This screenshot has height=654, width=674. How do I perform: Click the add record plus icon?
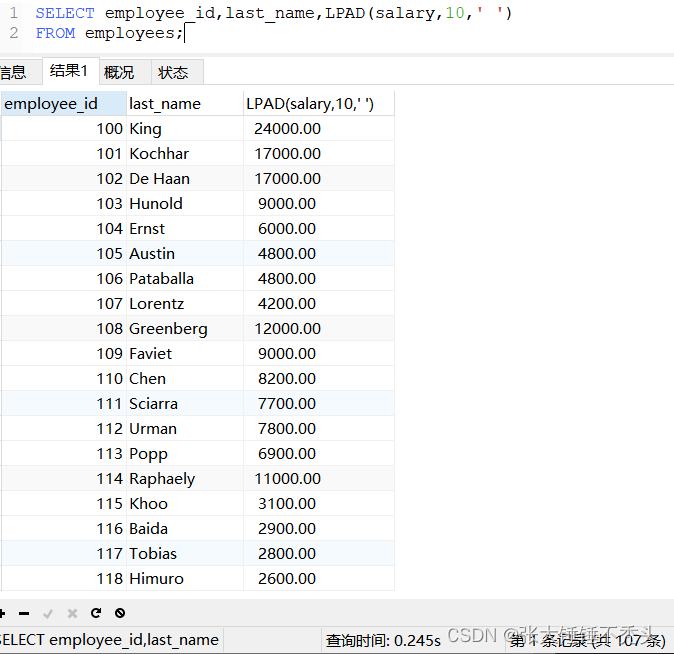coord(2,613)
